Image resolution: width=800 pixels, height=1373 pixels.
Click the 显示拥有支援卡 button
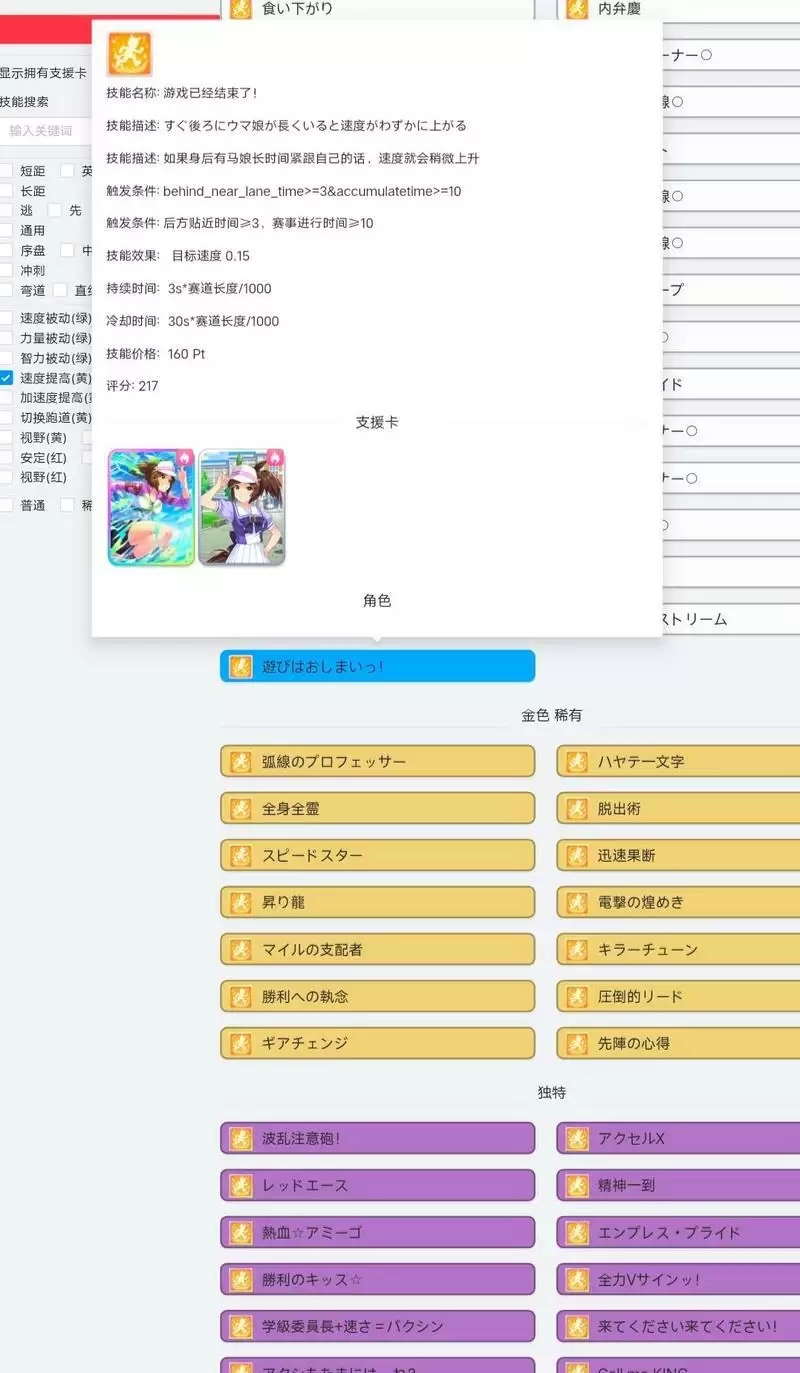[42, 72]
